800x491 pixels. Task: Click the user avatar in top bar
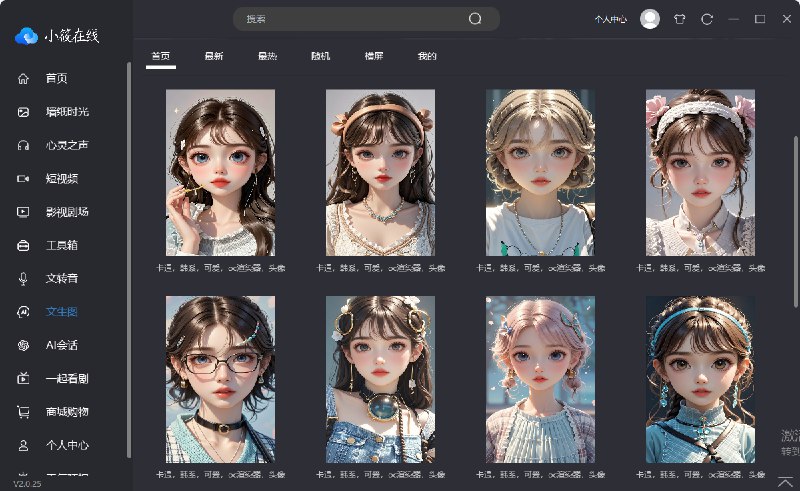click(x=650, y=19)
